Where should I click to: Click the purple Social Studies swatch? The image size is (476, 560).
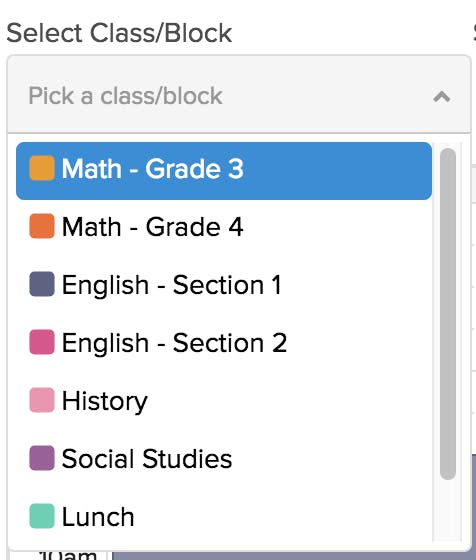click(x=42, y=458)
